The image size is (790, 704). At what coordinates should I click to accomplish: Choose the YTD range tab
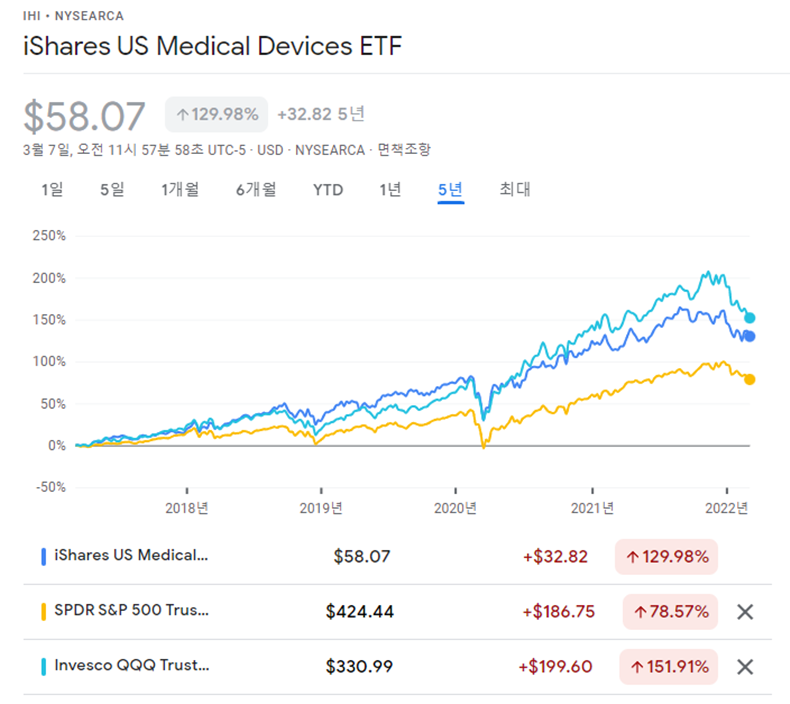[327, 189]
